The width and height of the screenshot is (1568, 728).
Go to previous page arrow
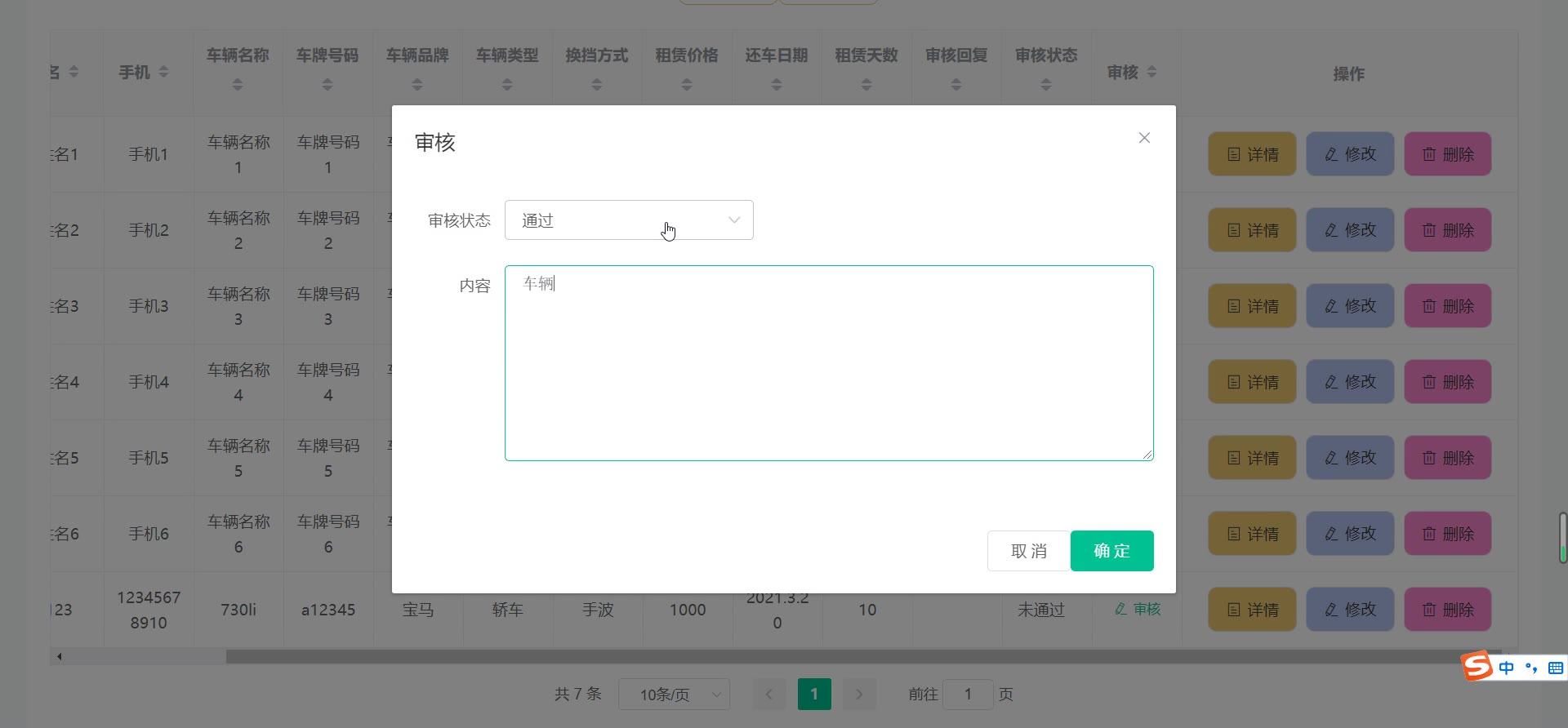(x=768, y=695)
